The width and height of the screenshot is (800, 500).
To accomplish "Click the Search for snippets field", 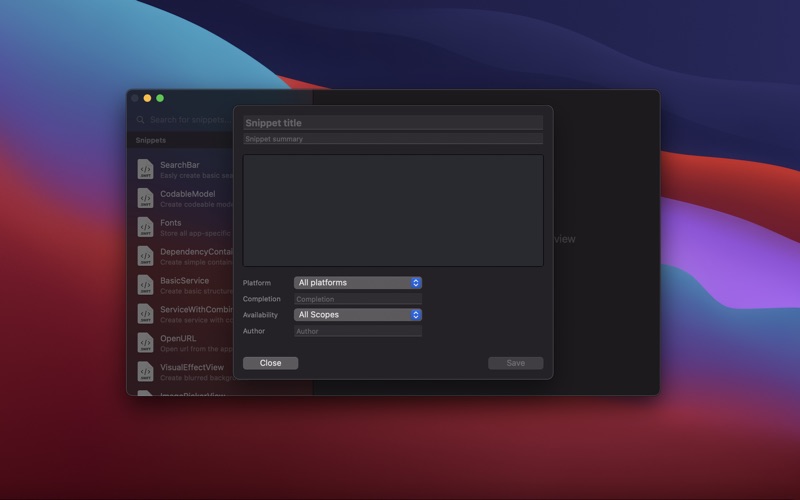I will (x=191, y=120).
